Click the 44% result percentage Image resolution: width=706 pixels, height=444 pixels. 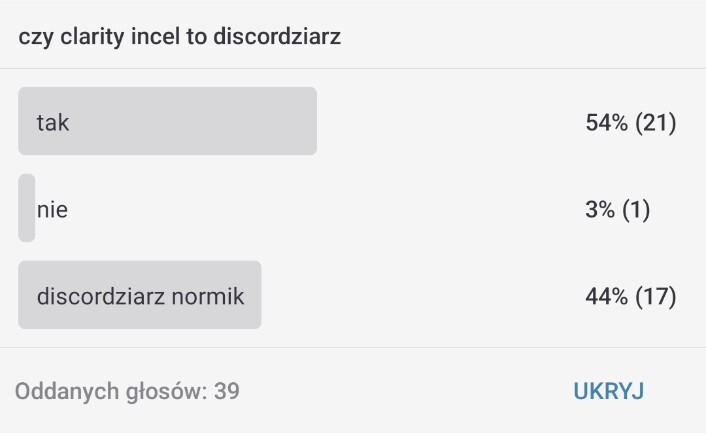[x=606, y=297]
